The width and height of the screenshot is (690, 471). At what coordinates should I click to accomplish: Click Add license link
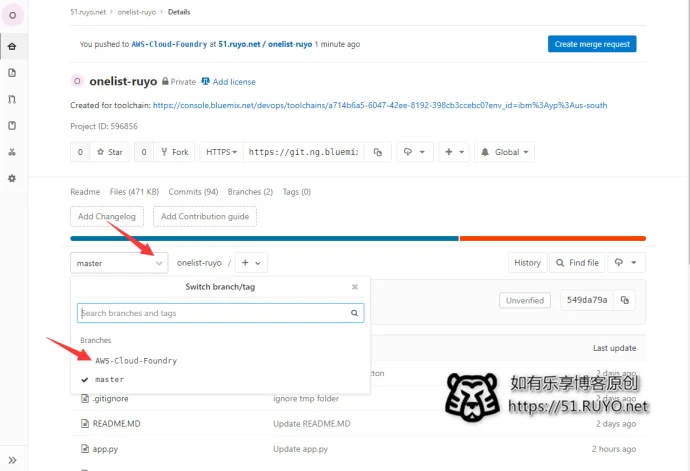pyautogui.click(x=228, y=82)
